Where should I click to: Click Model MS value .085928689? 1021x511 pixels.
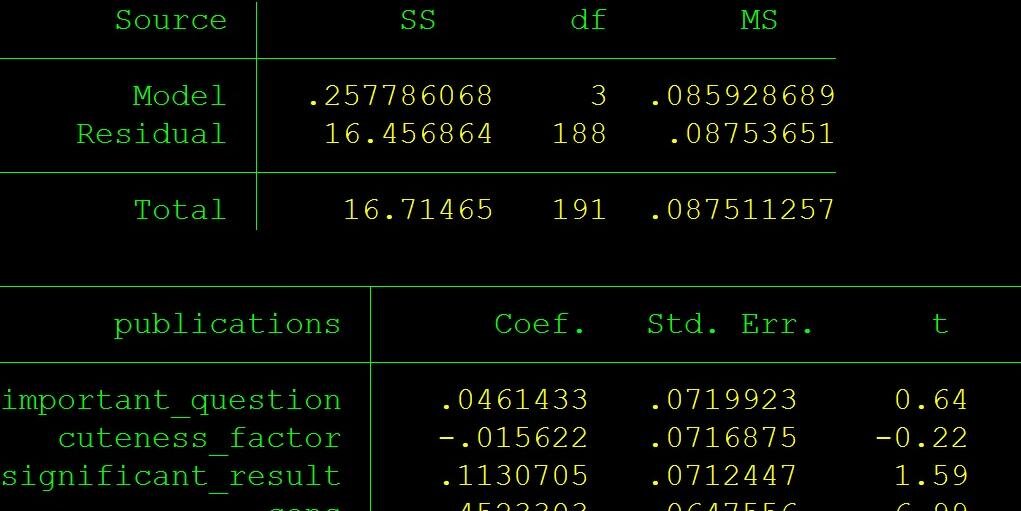742,96
